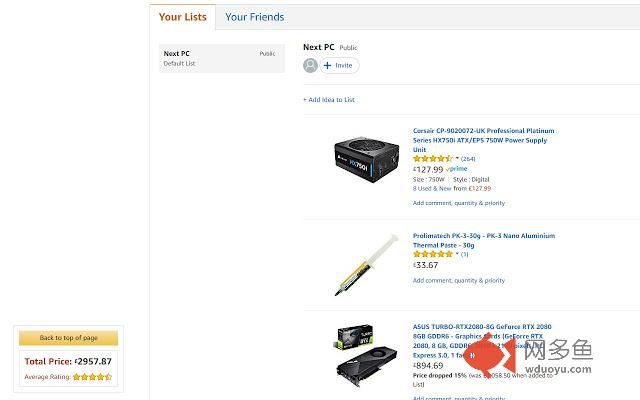The image size is (640, 400).
Task: Open the ASUS RTX 2080 graphics card image
Action: pyautogui.click(x=367, y=356)
